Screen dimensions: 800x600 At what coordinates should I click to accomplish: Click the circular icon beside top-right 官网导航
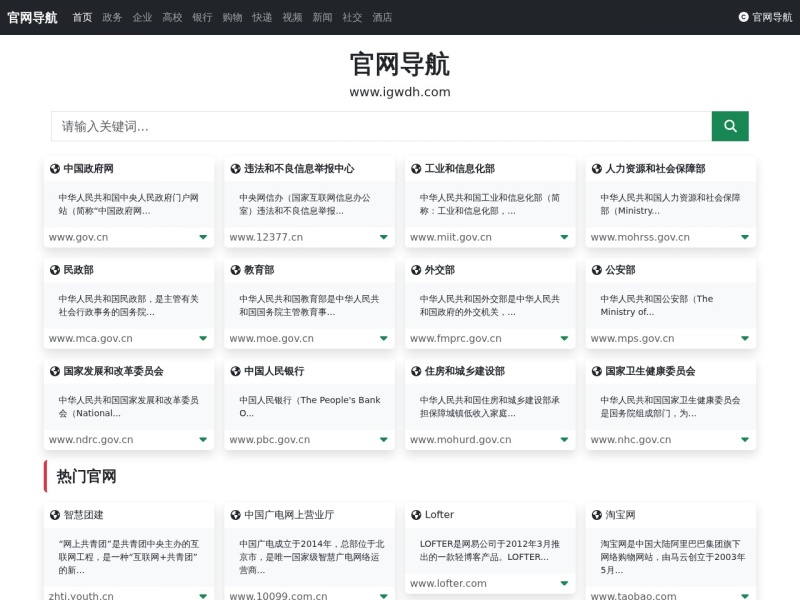pos(743,17)
